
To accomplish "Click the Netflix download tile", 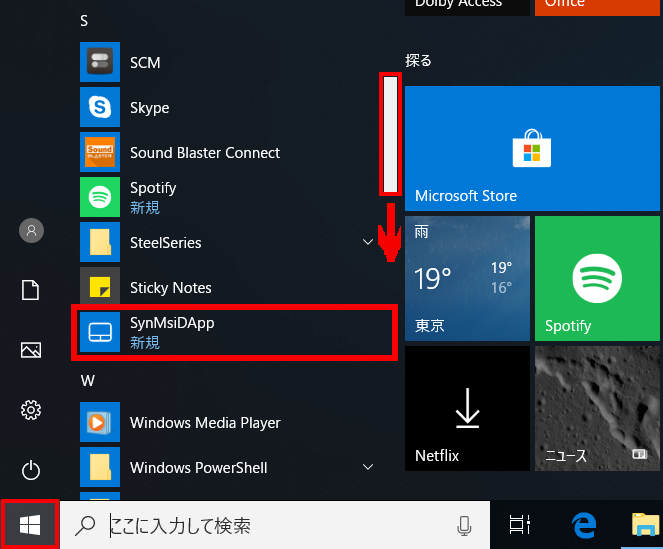I will point(467,408).
